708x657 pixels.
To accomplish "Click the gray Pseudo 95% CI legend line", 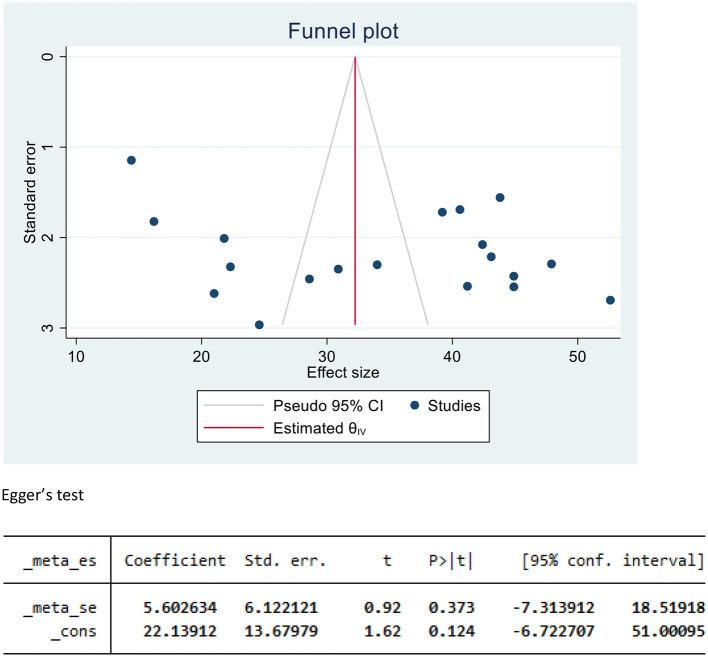I will [x=236, y=406].
